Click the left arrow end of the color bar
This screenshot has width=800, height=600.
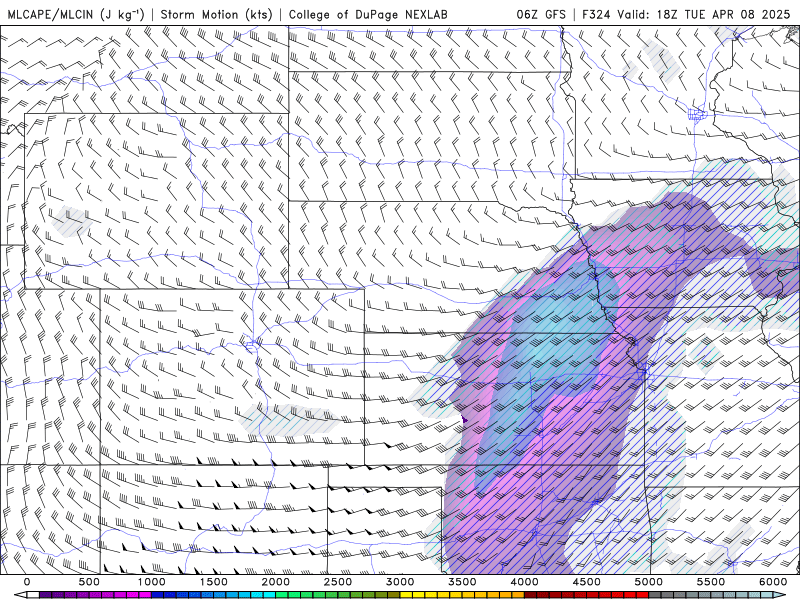coord(20,595)
